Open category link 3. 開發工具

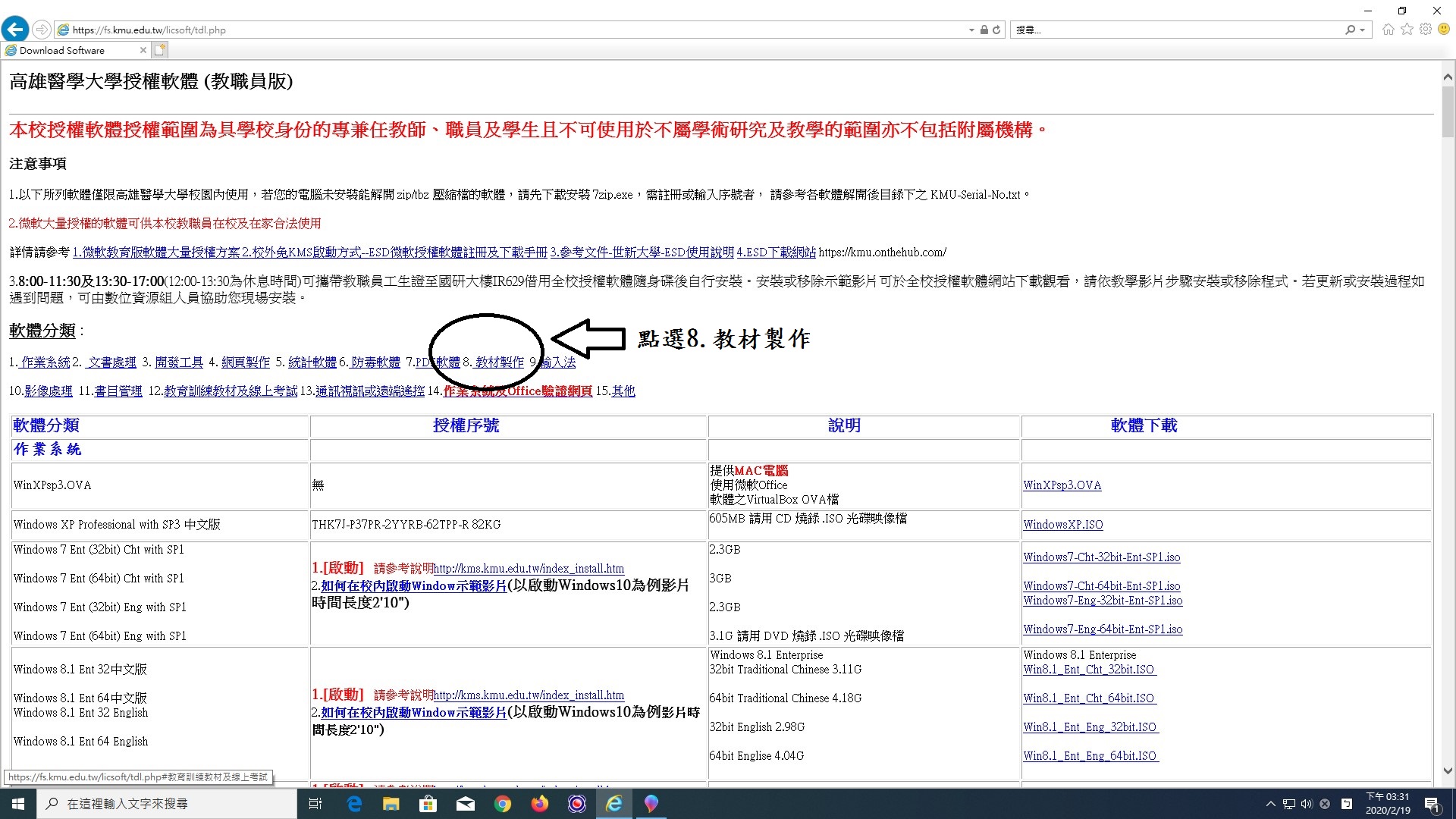[x=179, y=362]
